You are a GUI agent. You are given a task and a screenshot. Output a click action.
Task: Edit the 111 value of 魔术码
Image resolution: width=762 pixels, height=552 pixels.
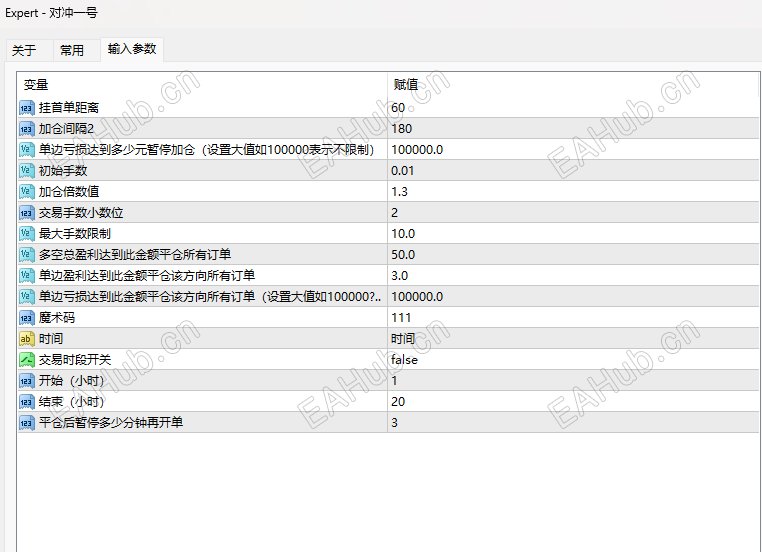pyautogui.click(x=573, y=318)
